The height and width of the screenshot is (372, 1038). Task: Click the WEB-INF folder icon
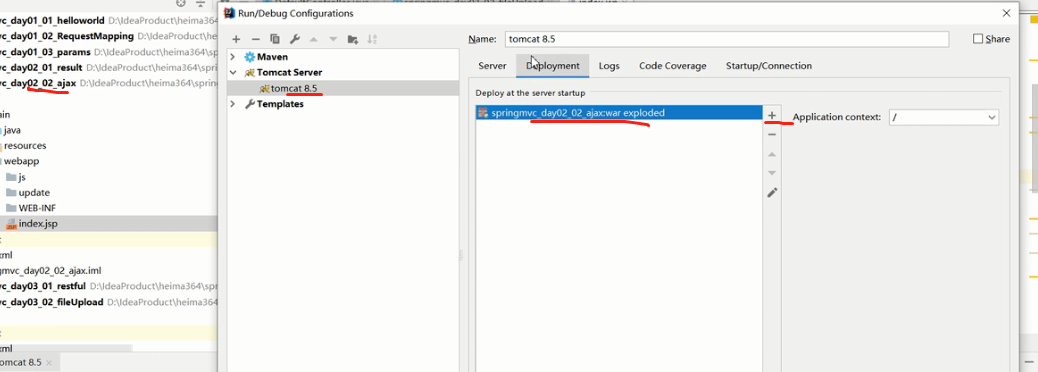click(11, 208)
